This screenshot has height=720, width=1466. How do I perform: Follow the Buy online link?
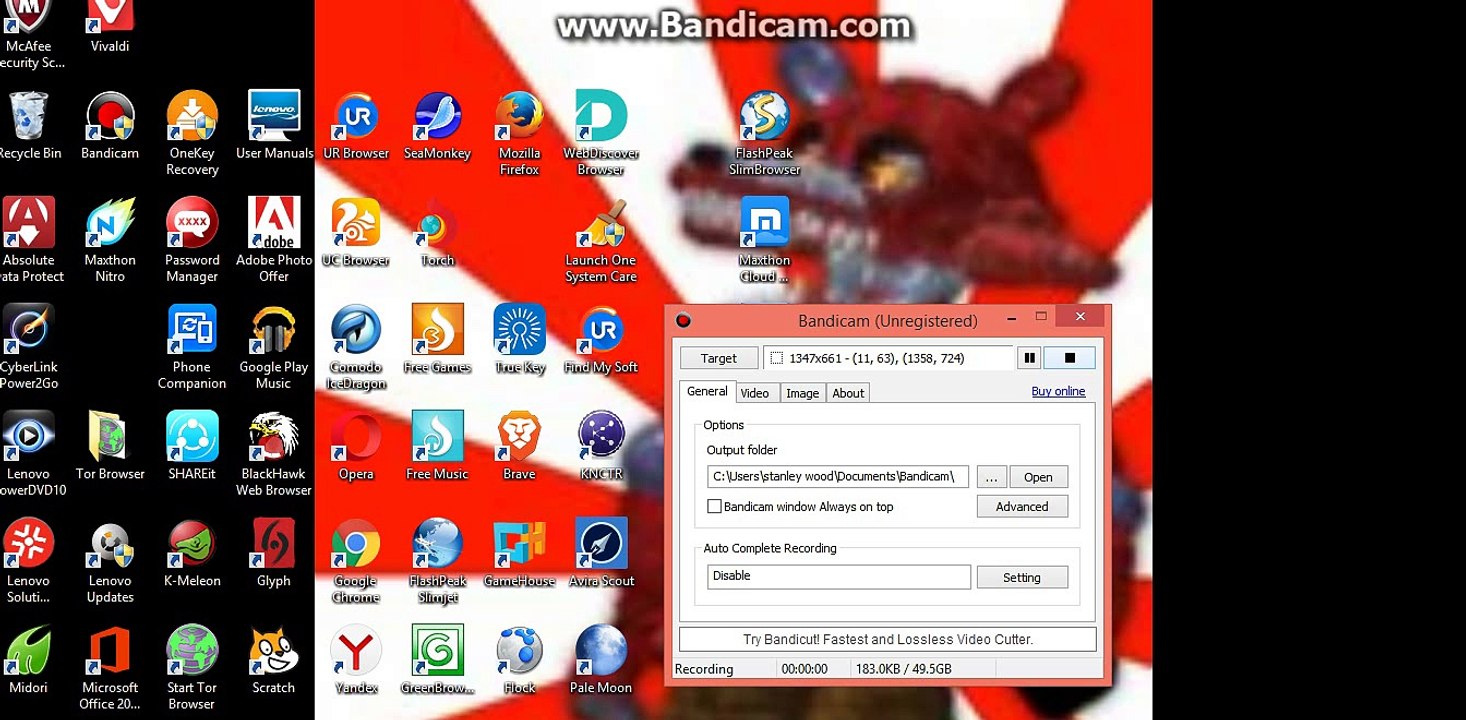point(1058,391)
